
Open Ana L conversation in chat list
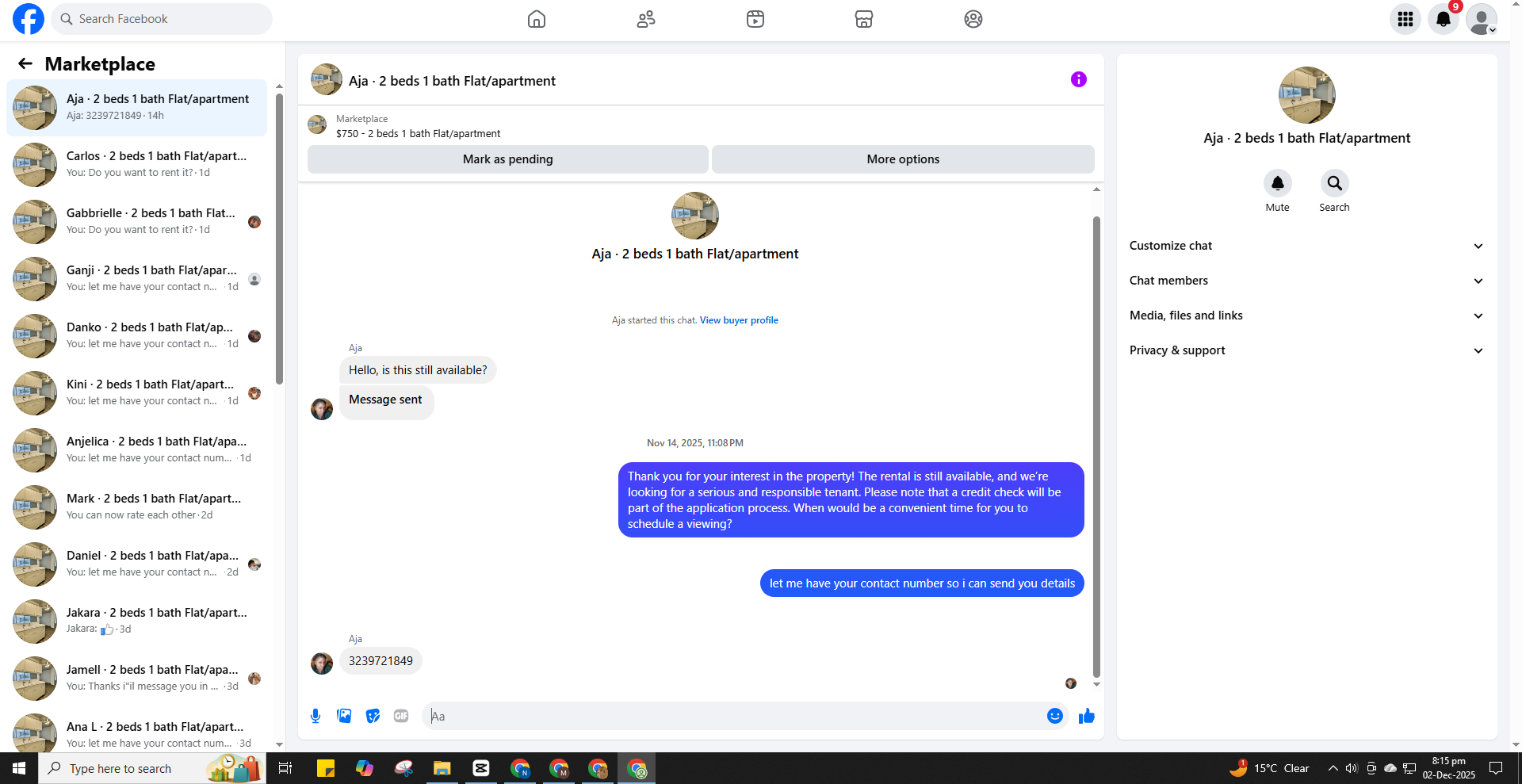point(138,731)
